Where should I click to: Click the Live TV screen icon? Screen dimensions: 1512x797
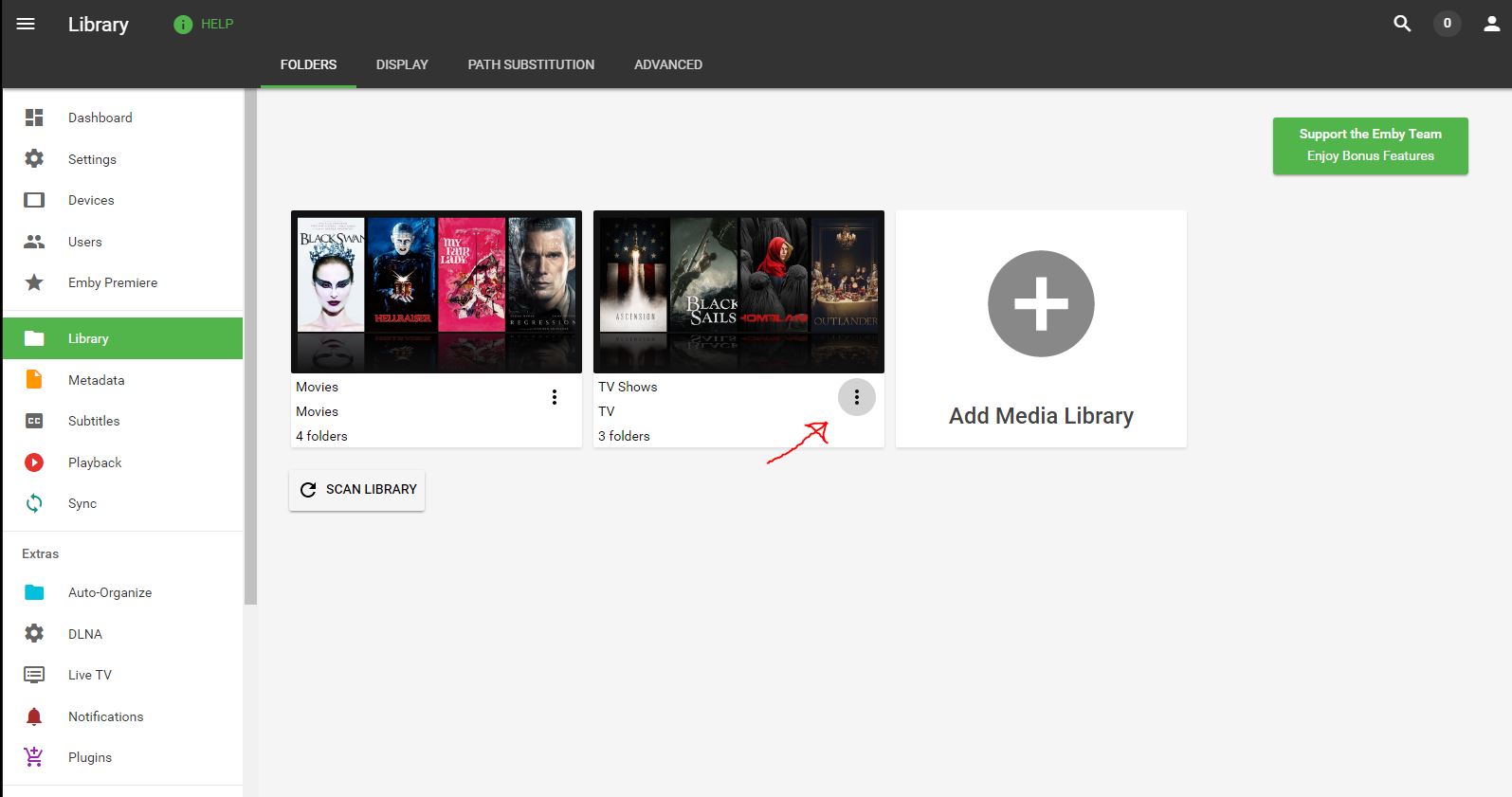tap(34, 675)
